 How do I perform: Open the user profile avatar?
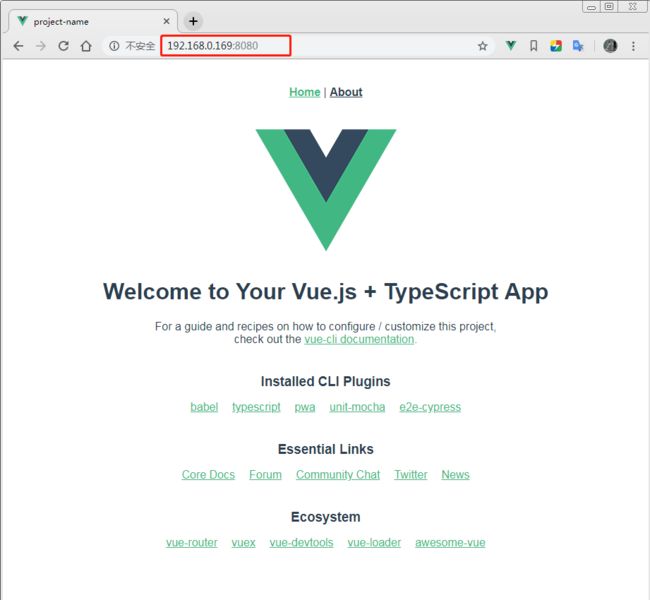610,46
